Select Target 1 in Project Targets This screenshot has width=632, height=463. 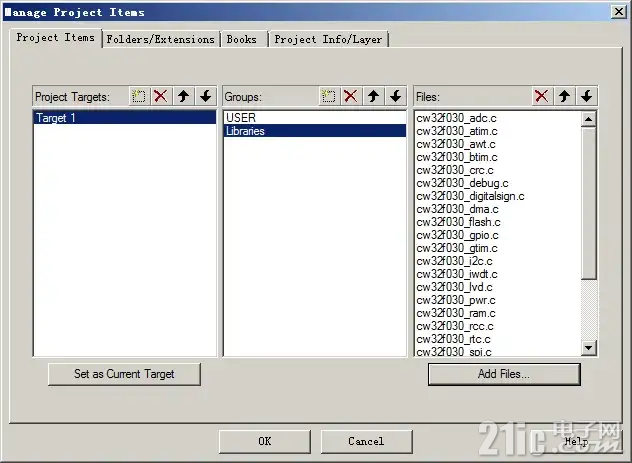tap(125, 118)
